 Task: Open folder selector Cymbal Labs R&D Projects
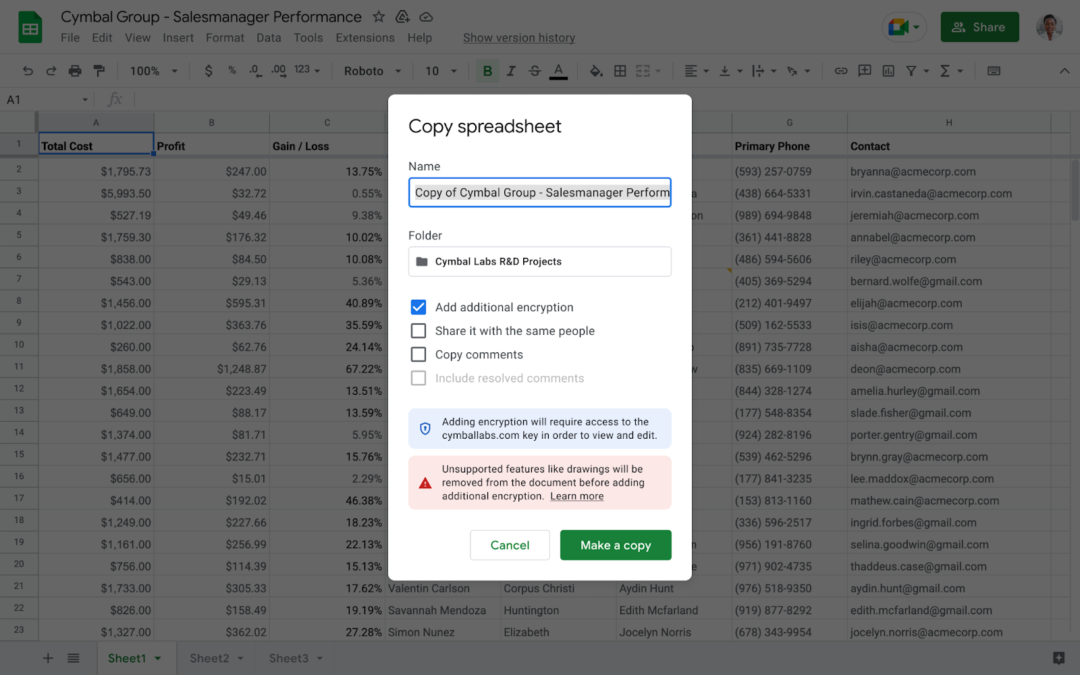[539, 262]
